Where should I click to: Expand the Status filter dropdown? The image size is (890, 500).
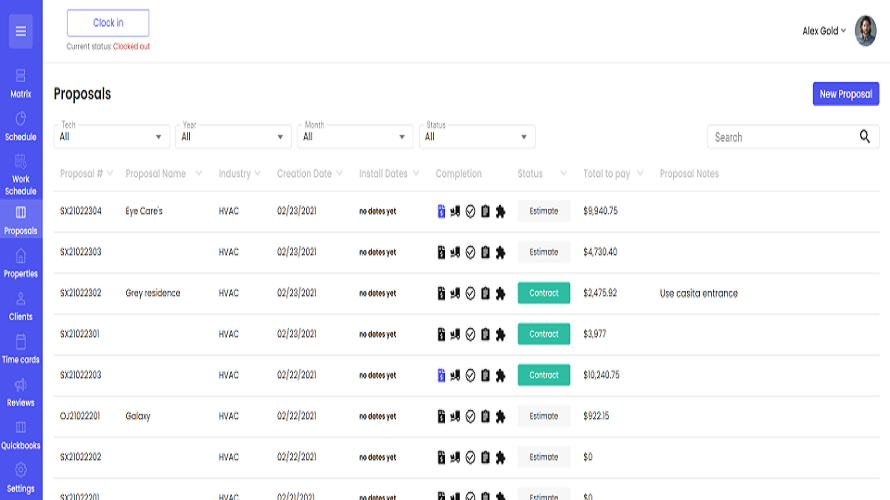point(477,137)
